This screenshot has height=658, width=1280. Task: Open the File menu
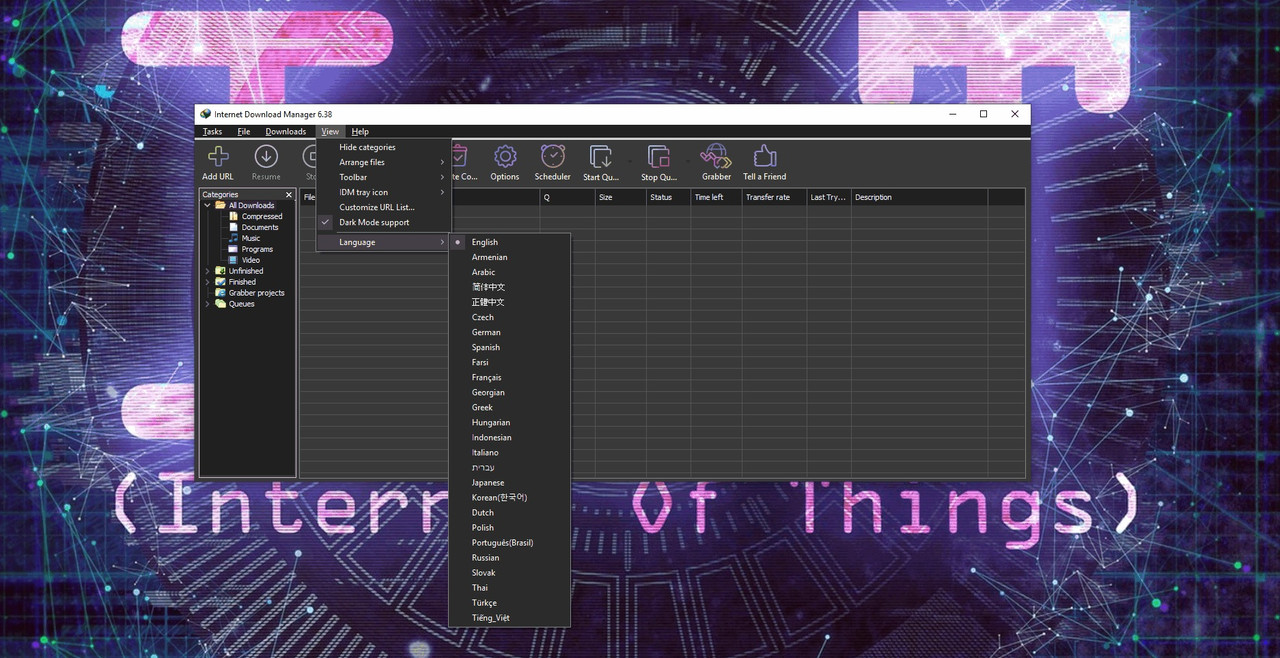pyautogui.click(x=244, y=131)
